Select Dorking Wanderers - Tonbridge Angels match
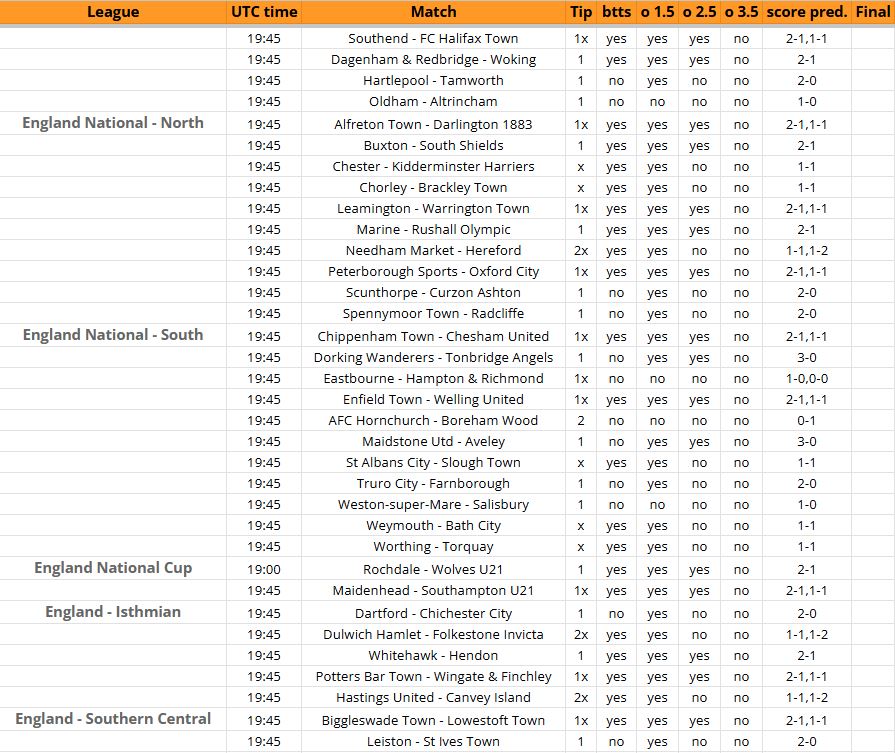895x753 pixels. pos(433,357)
